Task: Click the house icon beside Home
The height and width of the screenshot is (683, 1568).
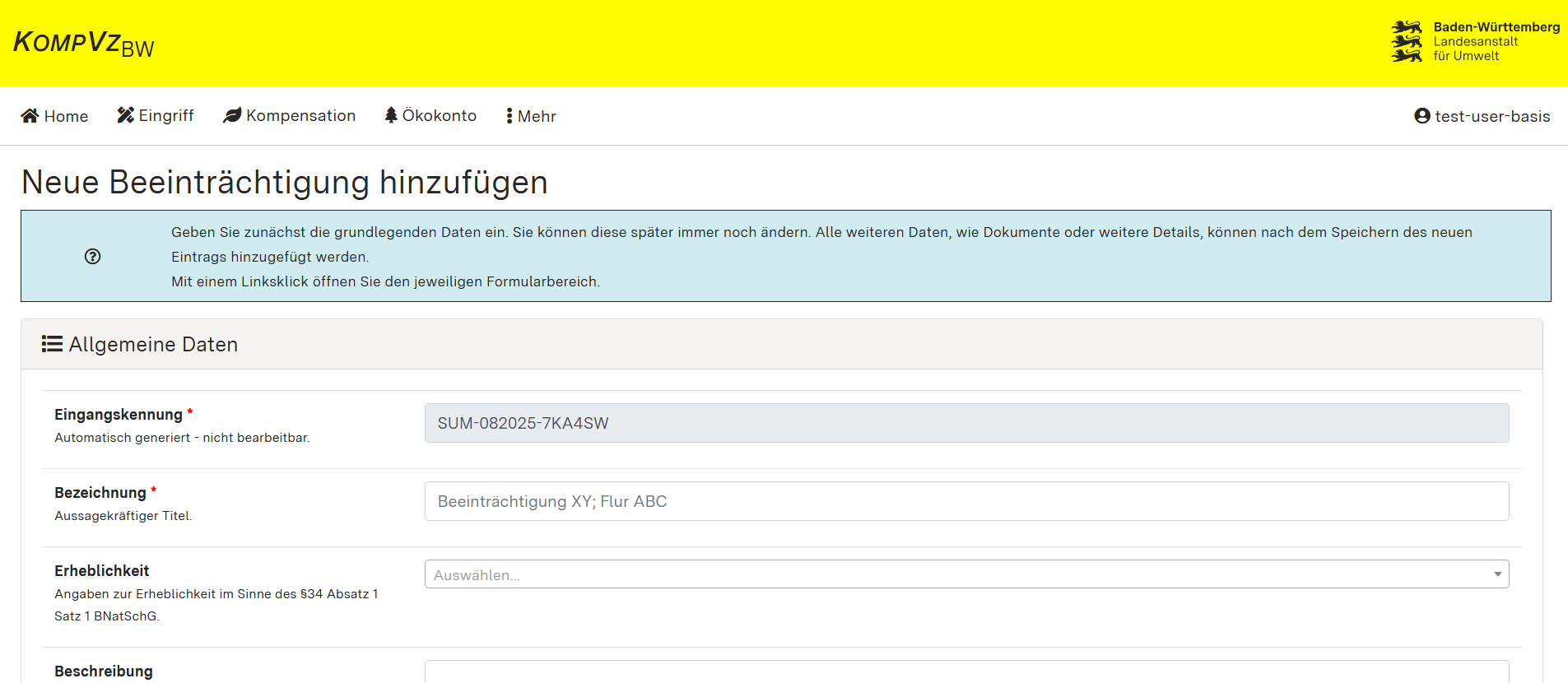Action: (x=30, y=116)
